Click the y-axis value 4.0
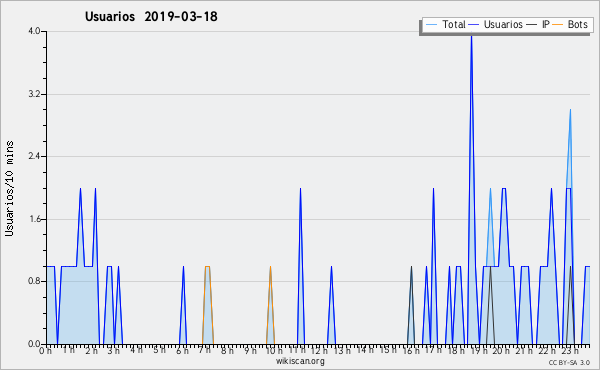 pos(34,31)
